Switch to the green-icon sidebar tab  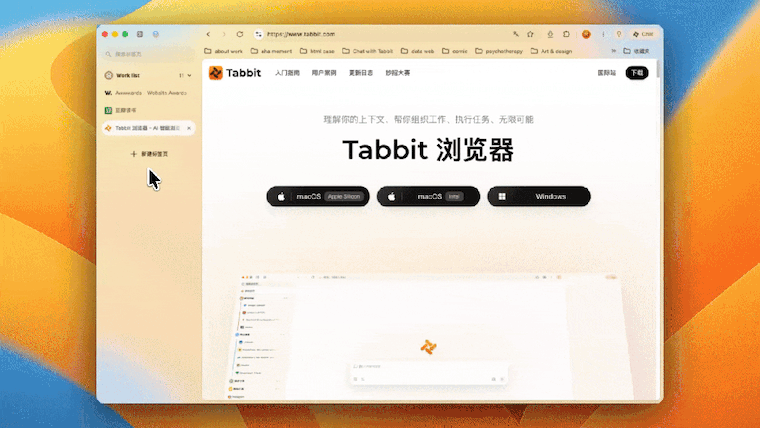click(x=148, y=111)
